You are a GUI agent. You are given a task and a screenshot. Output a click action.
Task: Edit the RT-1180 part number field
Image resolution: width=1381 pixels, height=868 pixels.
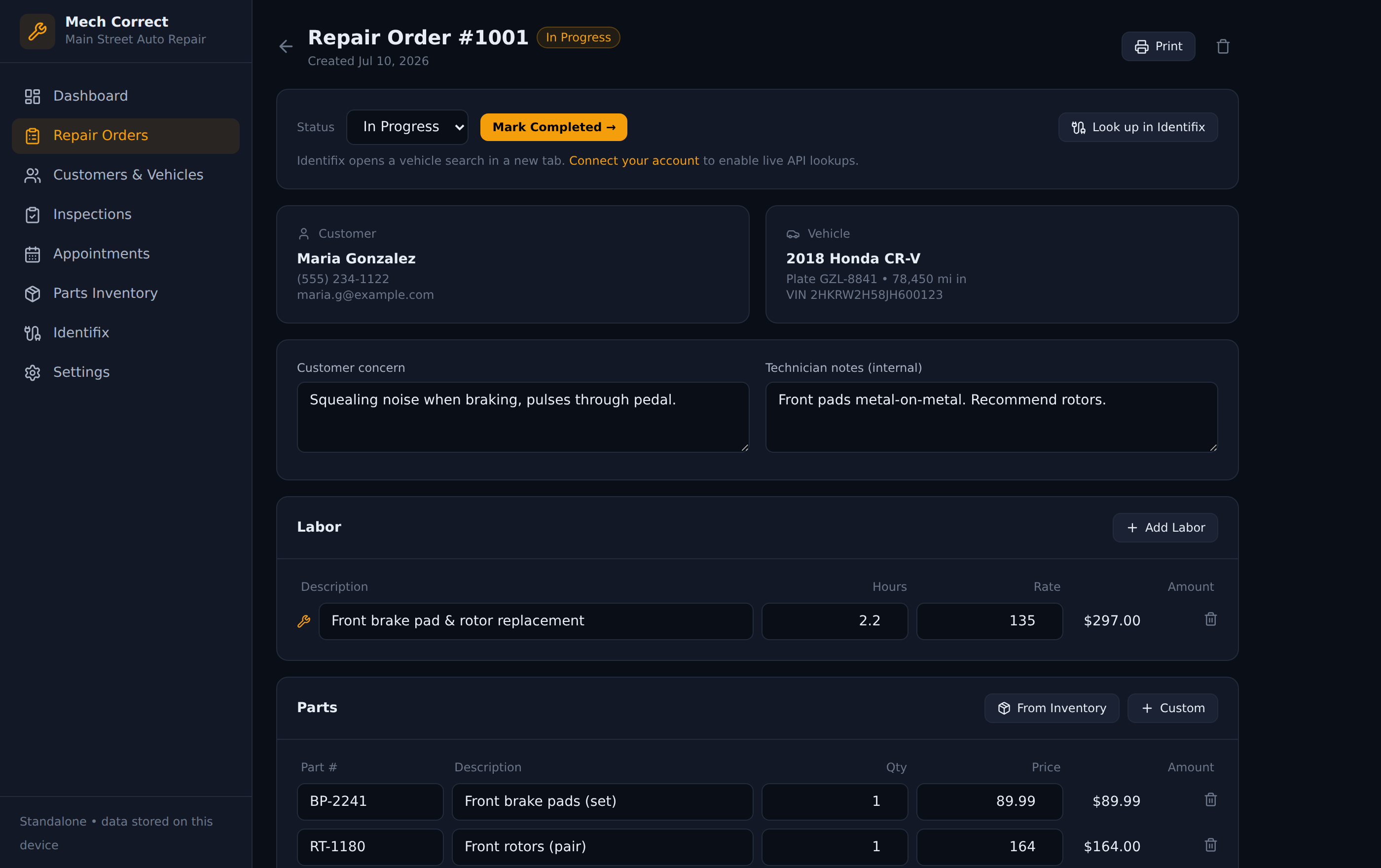(x=370, y=847)
